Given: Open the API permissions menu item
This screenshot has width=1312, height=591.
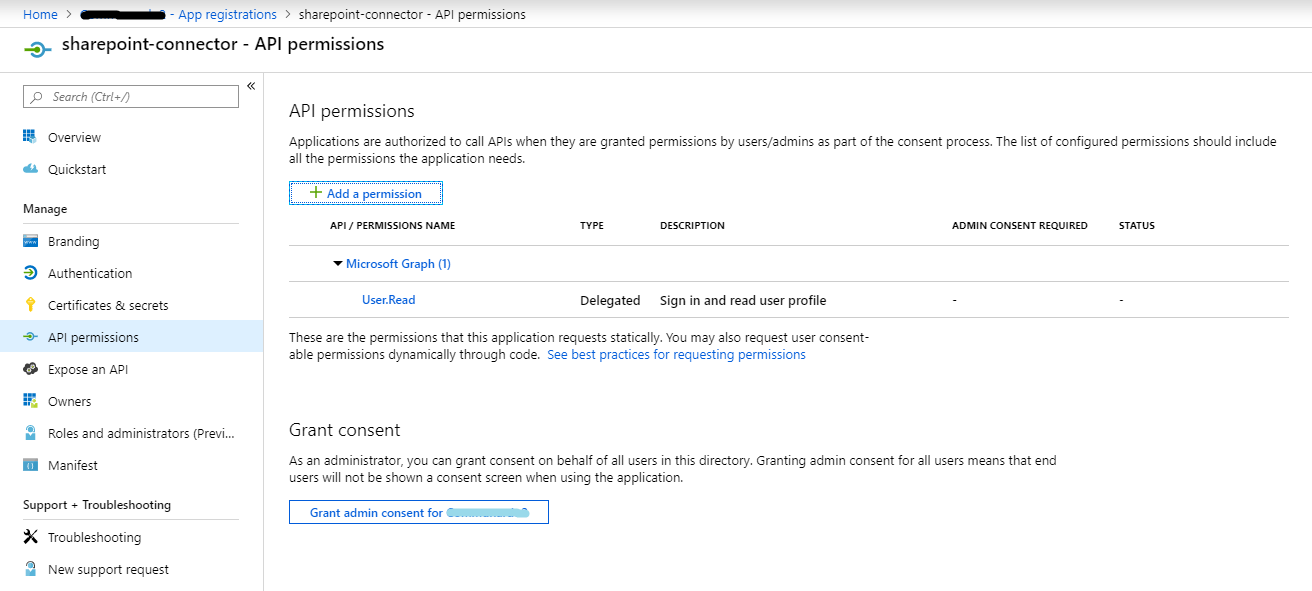Looking at the screenshot, I should coord(93,337).
